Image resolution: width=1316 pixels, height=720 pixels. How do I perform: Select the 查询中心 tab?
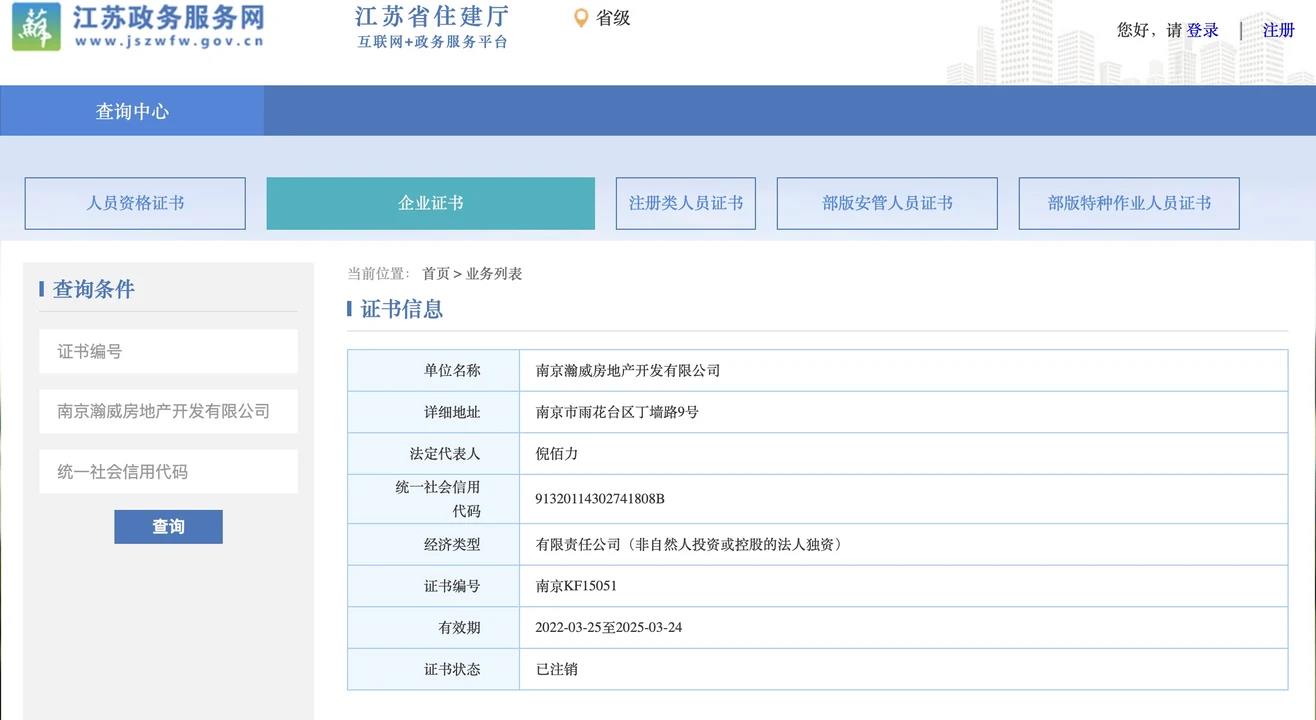click(x=132, y=111)
